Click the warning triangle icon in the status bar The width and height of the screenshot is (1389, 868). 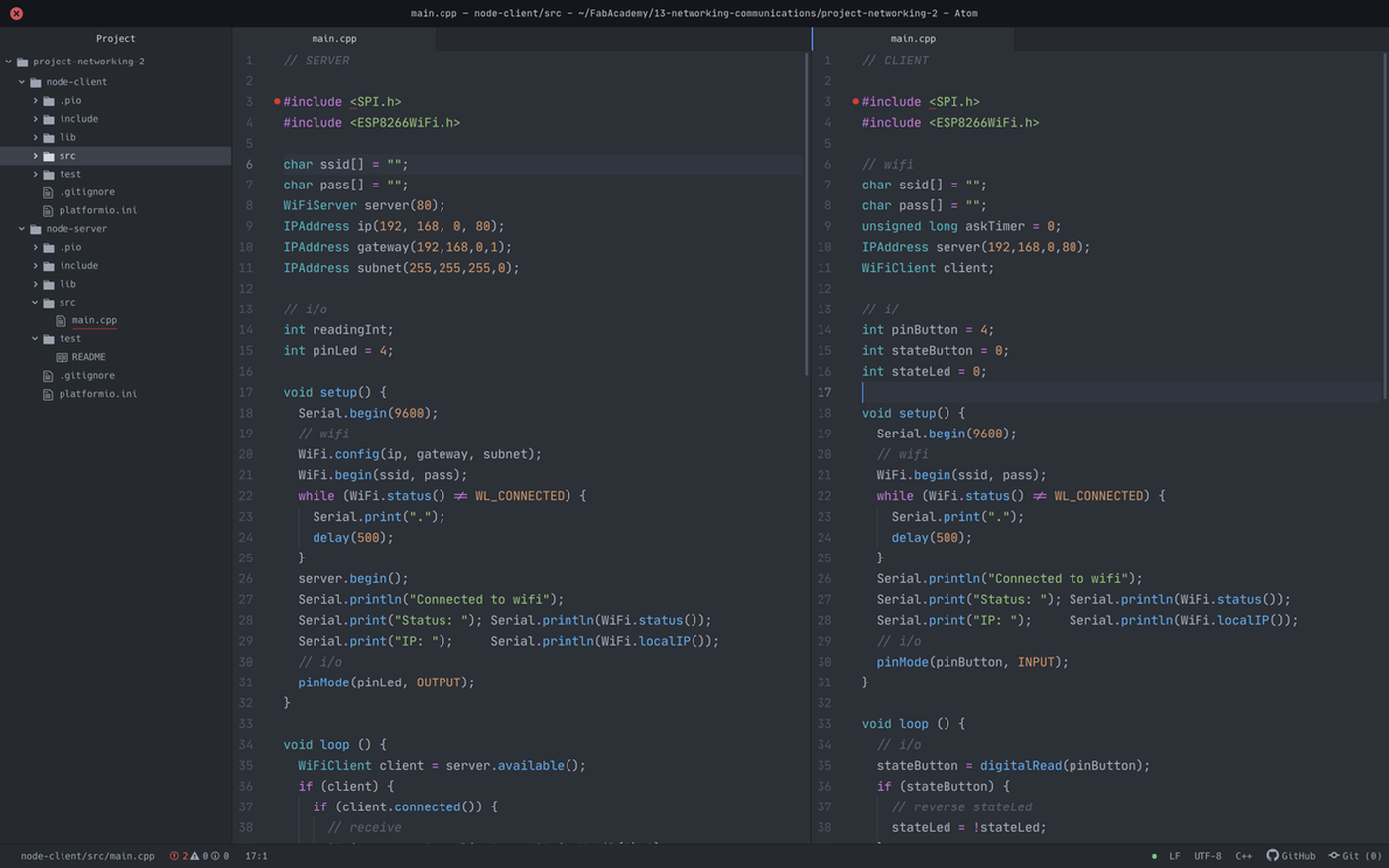[x=195, y=856]
